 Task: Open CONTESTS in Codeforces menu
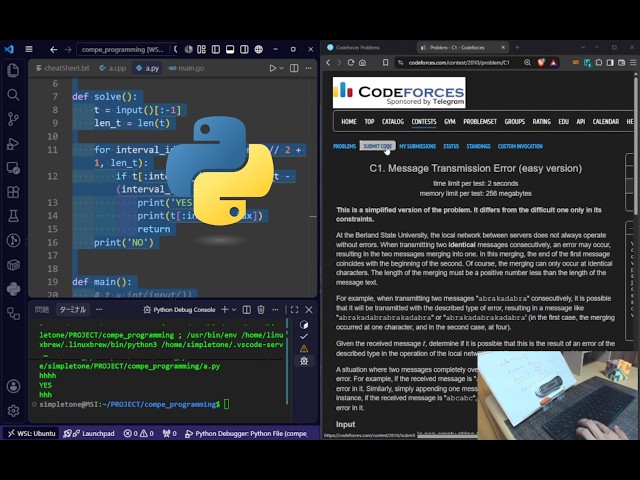(424, 122)
